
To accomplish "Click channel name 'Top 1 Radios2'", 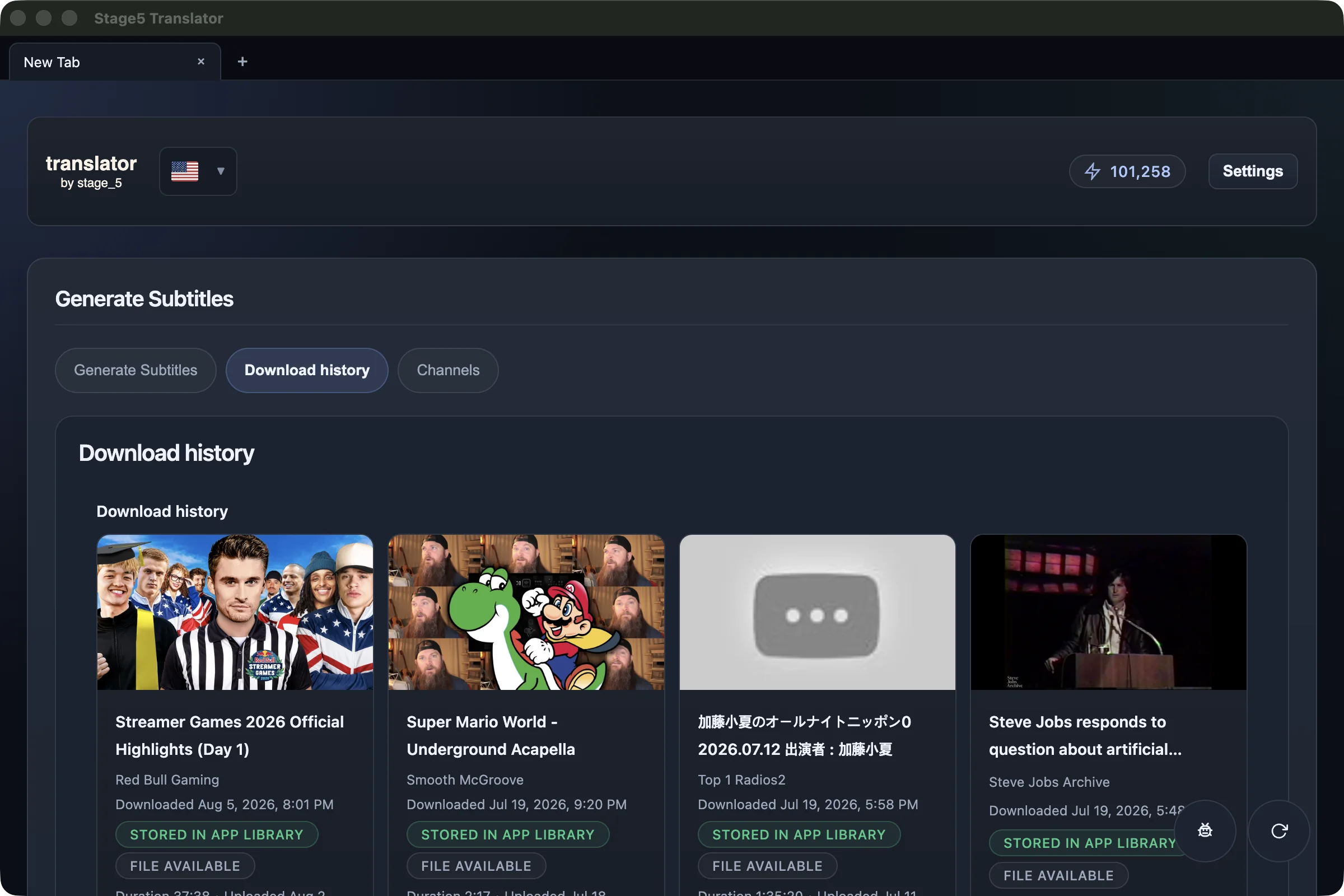I will (x=741, y=780).
